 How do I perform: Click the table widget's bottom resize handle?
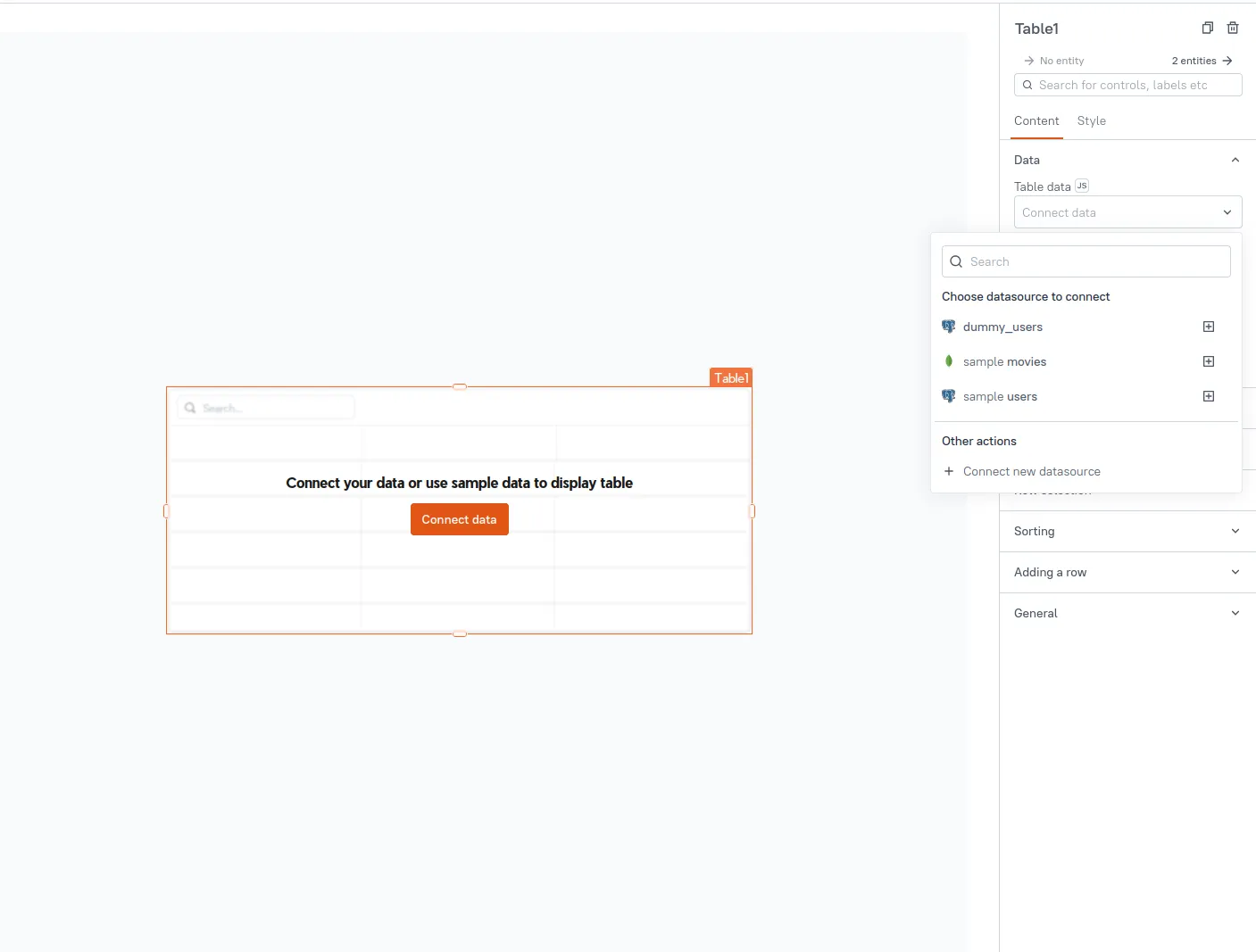point(460,633)
